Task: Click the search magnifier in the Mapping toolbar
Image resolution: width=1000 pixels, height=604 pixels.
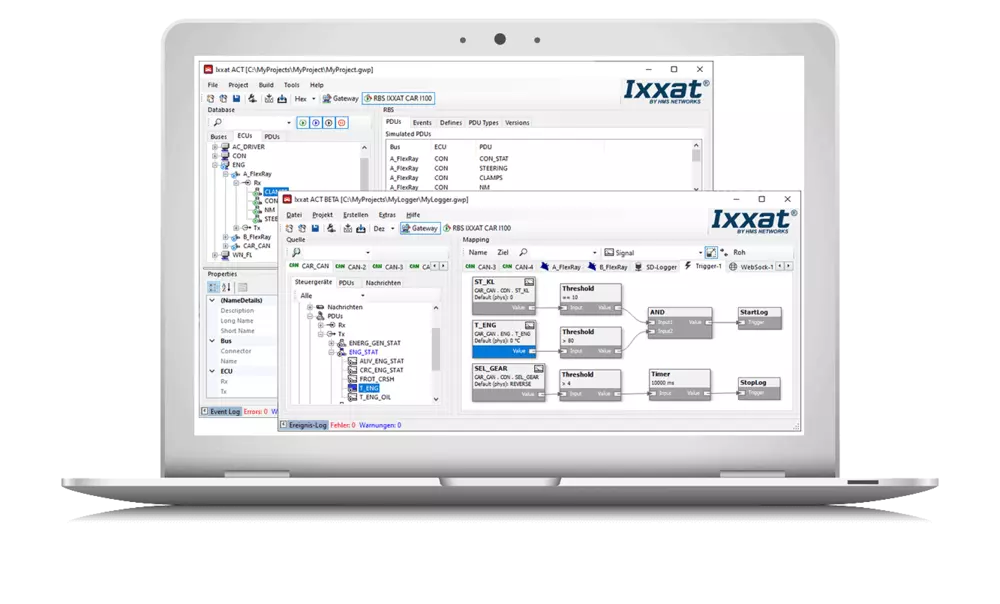Action: [524, 253]
